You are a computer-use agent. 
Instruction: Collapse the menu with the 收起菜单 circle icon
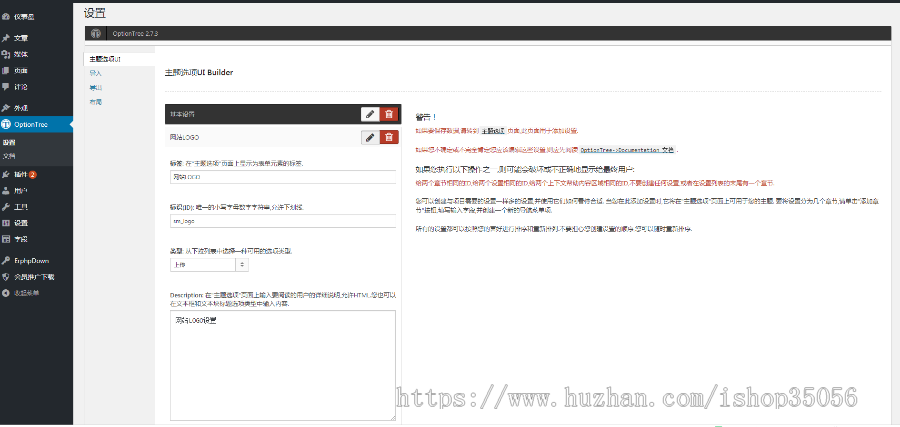point(6,293)
